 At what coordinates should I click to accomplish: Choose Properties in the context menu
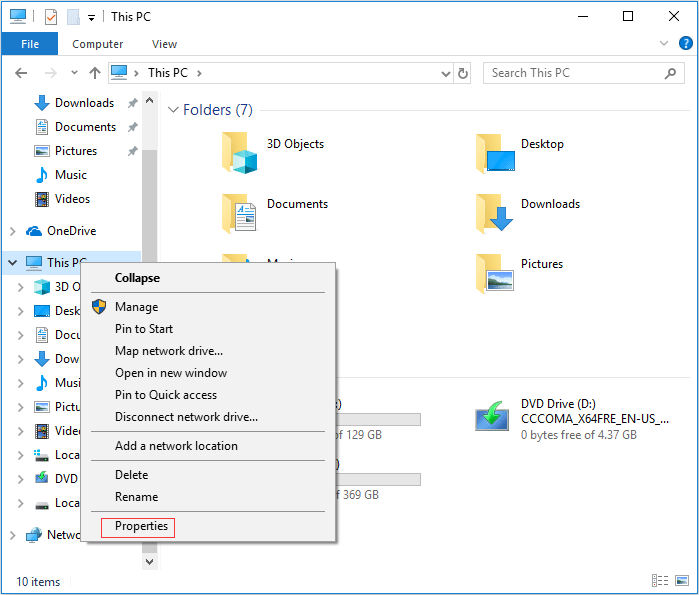point(208,526)
